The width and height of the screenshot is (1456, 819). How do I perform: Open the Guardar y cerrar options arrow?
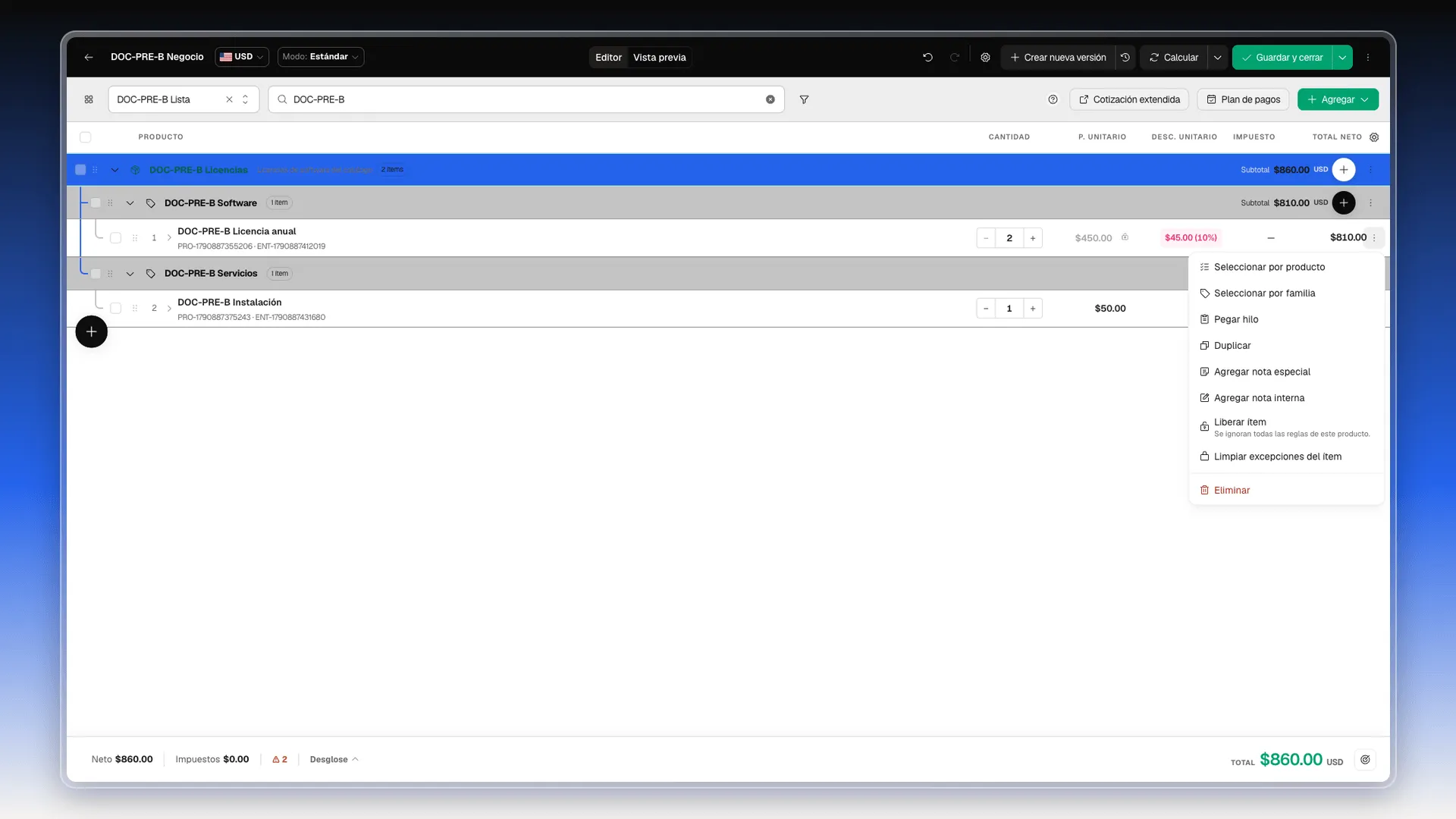(x=1342, y=57)
